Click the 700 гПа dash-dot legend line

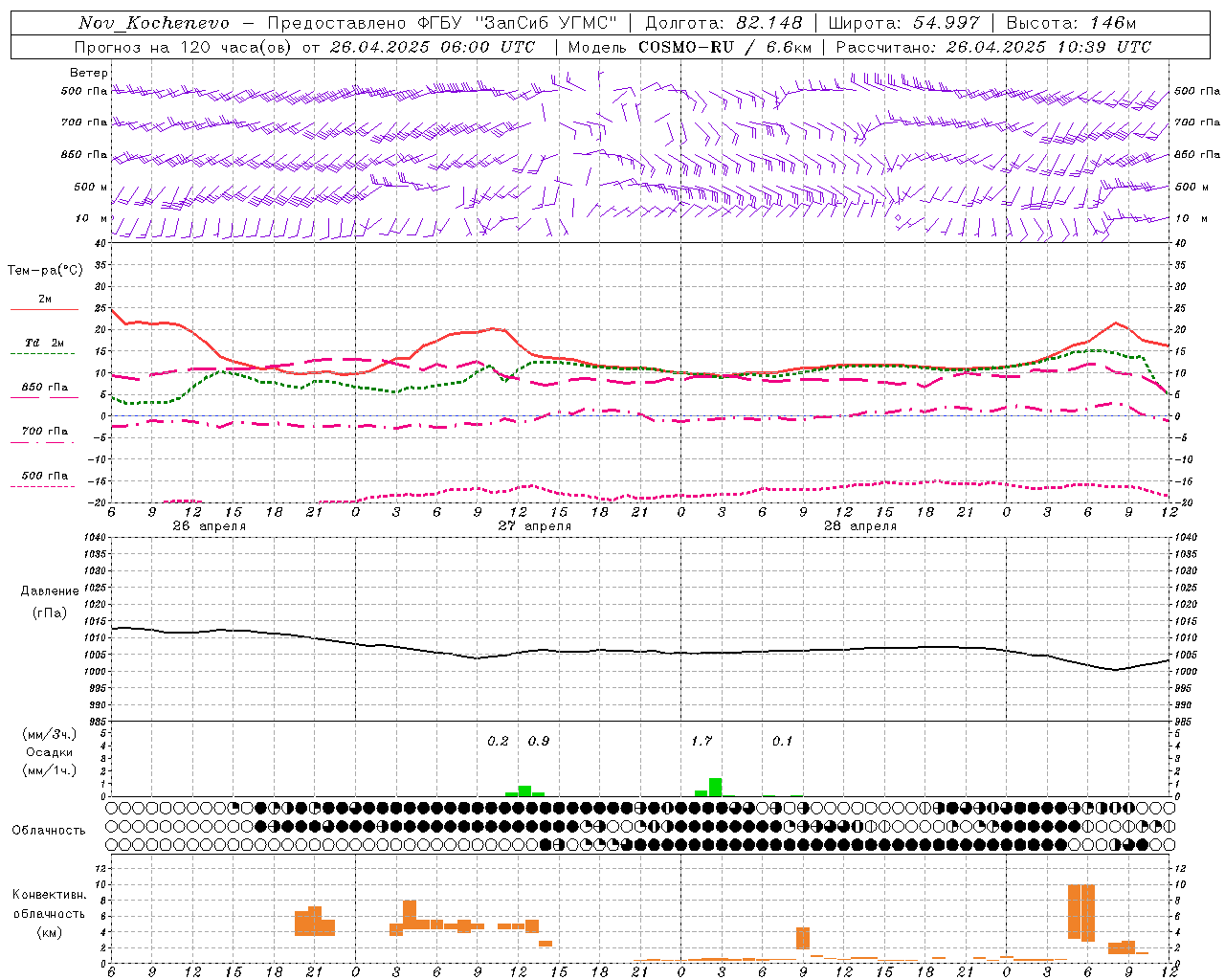point(42,443)
